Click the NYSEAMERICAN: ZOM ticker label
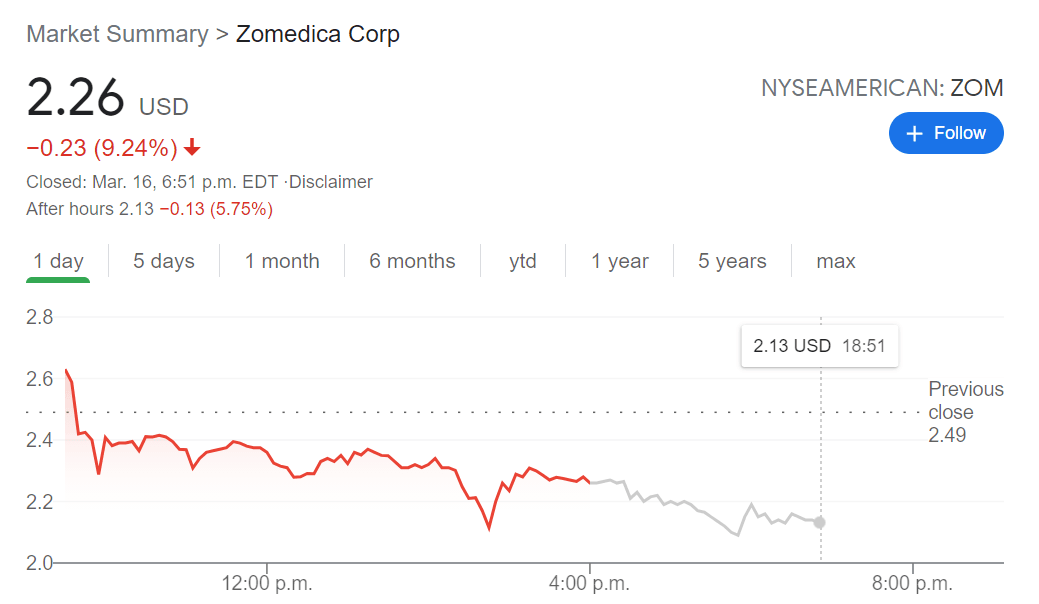The height and width of the screenshot is (604, 1039). [881, 88]
